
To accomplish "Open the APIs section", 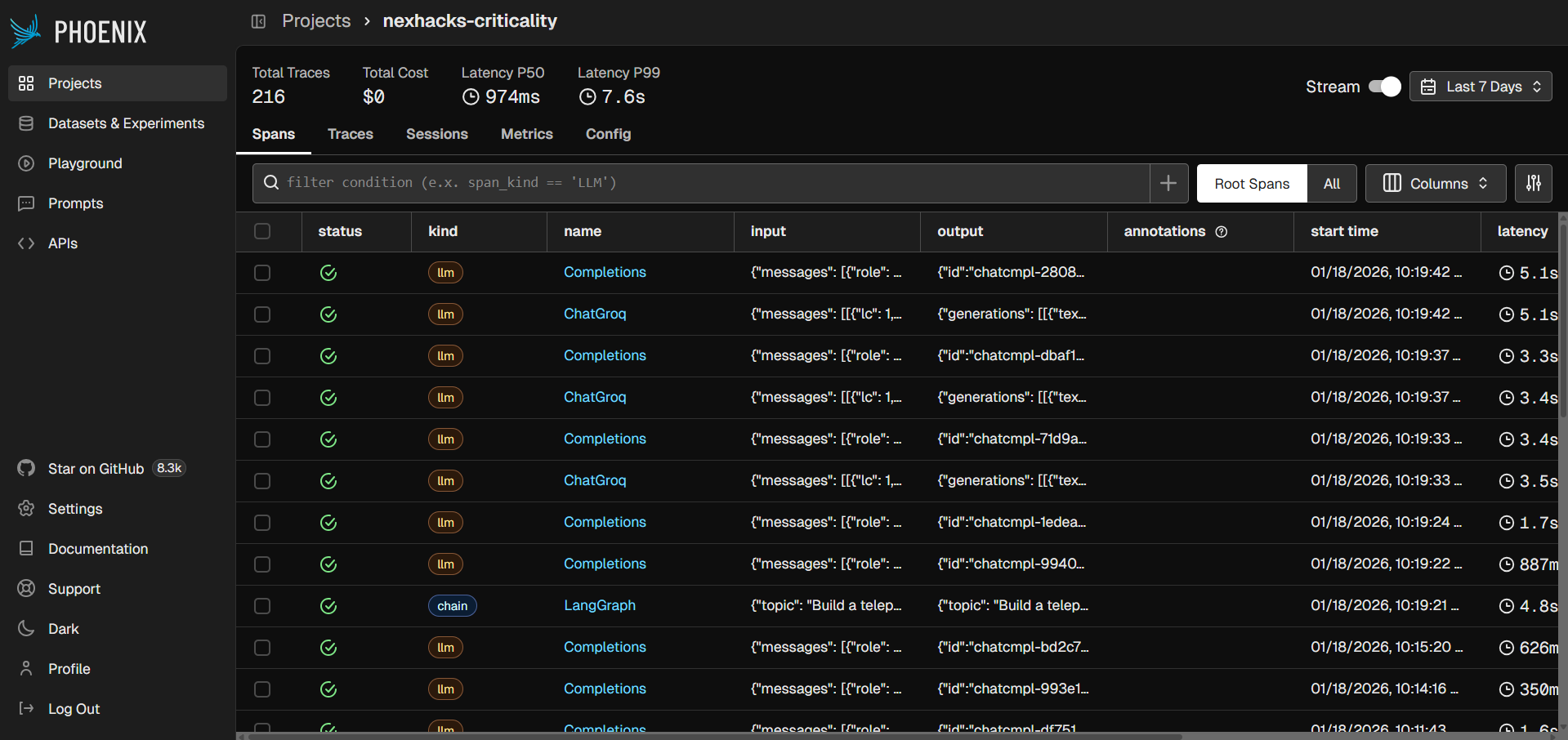I will (118, 243).
